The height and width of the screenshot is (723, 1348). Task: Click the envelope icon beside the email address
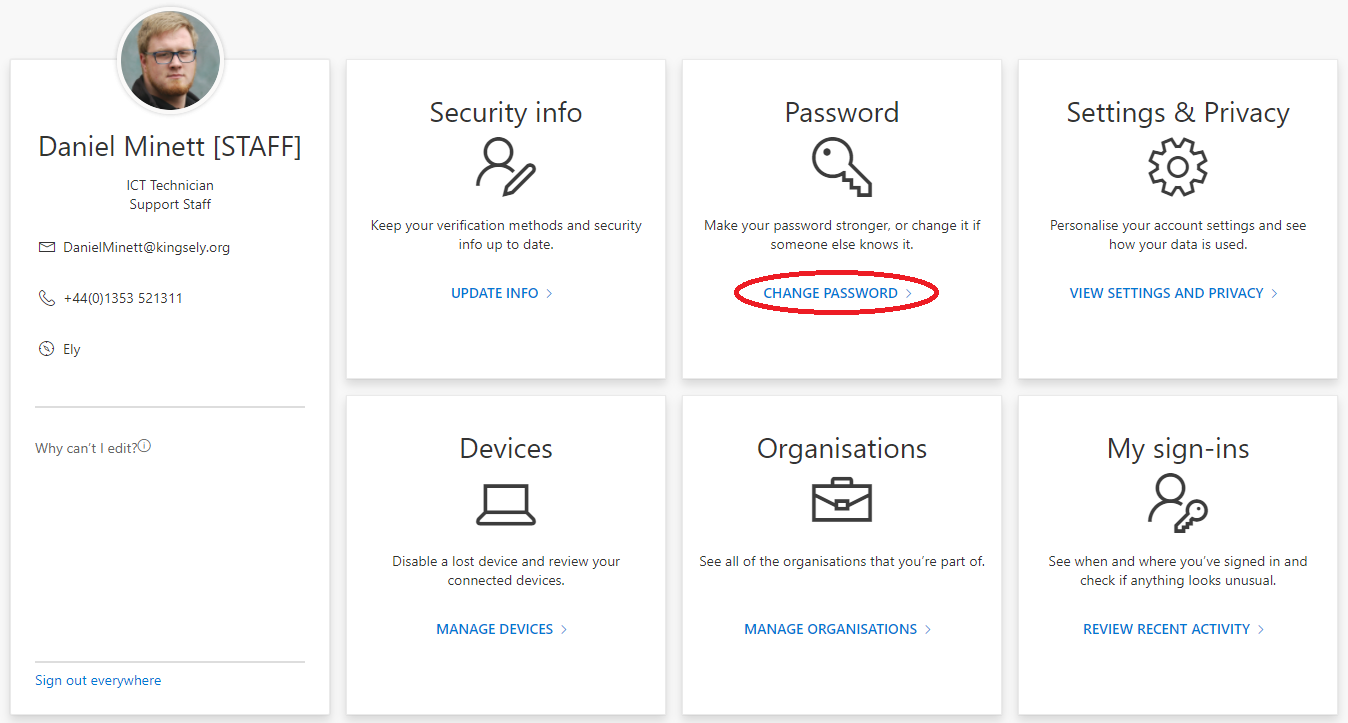[47, 247]
